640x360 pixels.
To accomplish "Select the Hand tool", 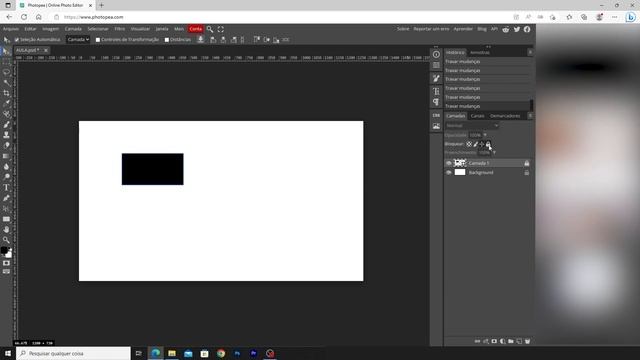I will click(x=6, y=229).
